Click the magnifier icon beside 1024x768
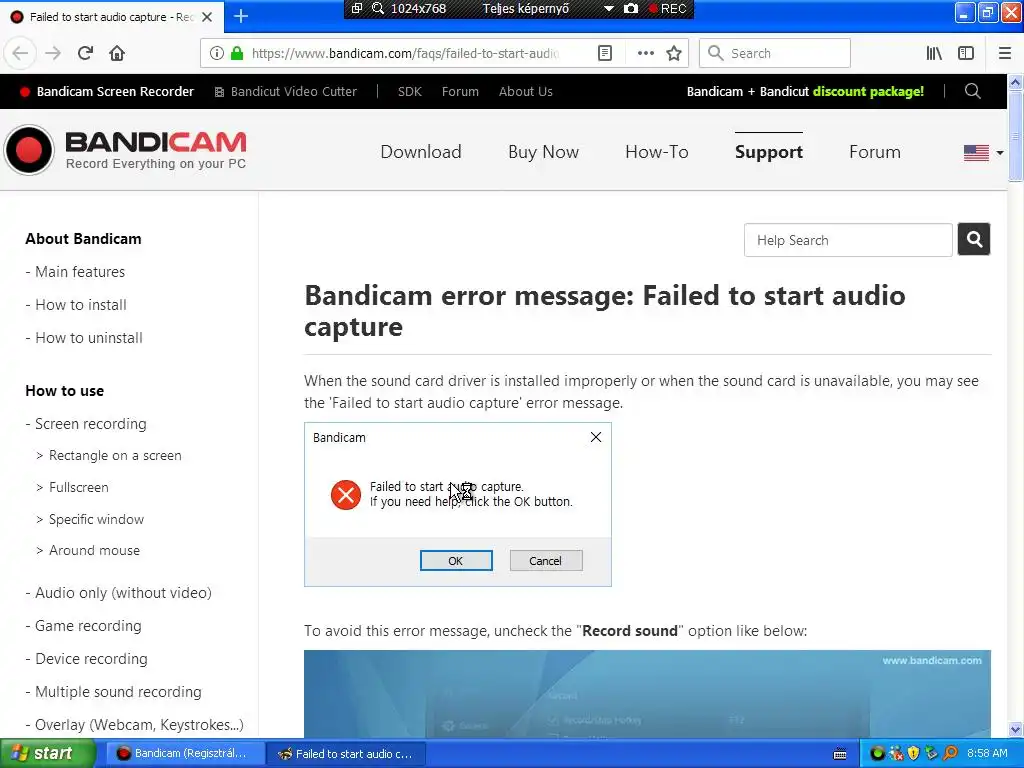The height and width of the screenshot is (768, 1024). click(377, 8)
